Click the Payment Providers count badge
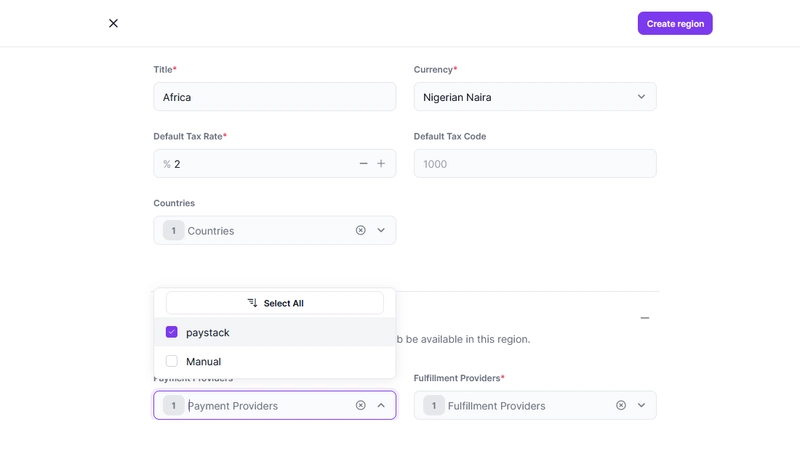800x464 pixels. click(x=173, y=406)
